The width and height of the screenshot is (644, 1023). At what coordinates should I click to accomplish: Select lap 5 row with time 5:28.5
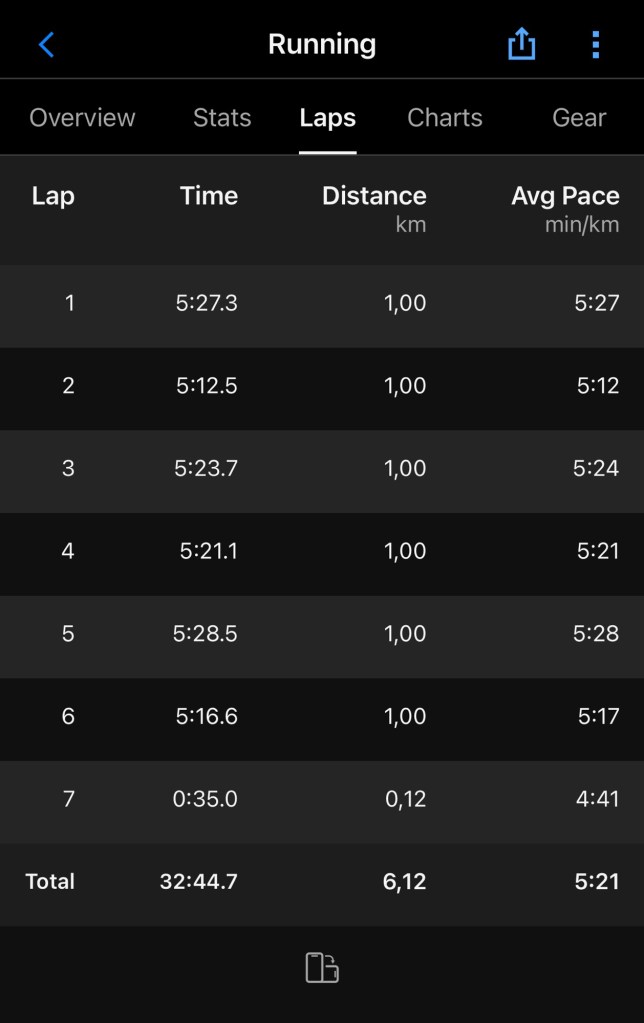tap(322, 634)
